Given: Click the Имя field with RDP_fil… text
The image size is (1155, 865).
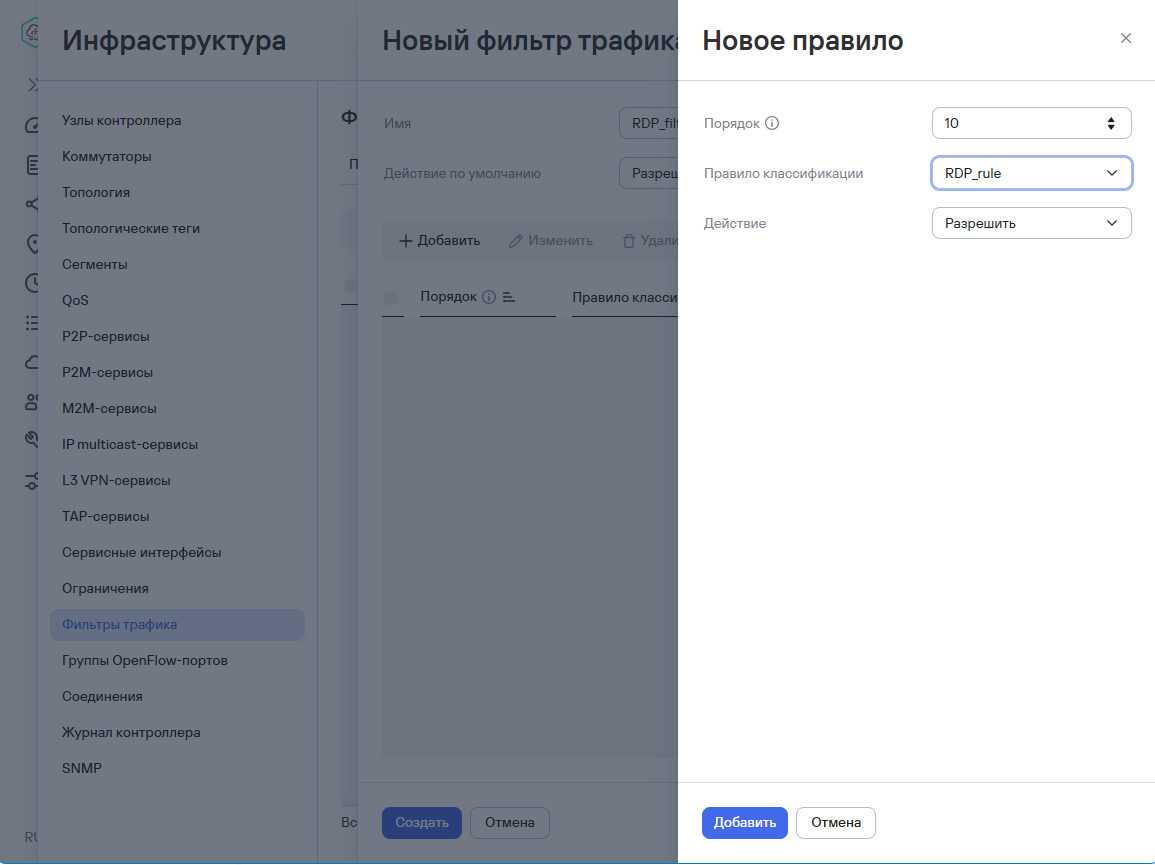Looking at the screenshot, I should click(x=648, y=123).
